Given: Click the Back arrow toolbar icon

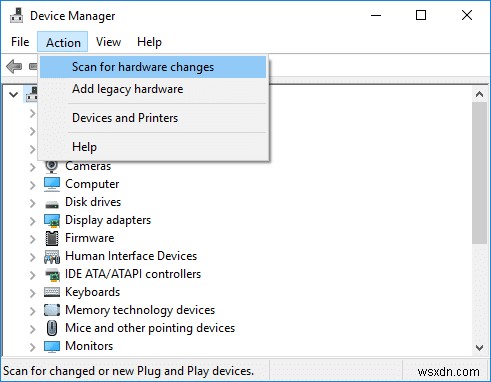Looking at the screenshot, I should 14,66.
